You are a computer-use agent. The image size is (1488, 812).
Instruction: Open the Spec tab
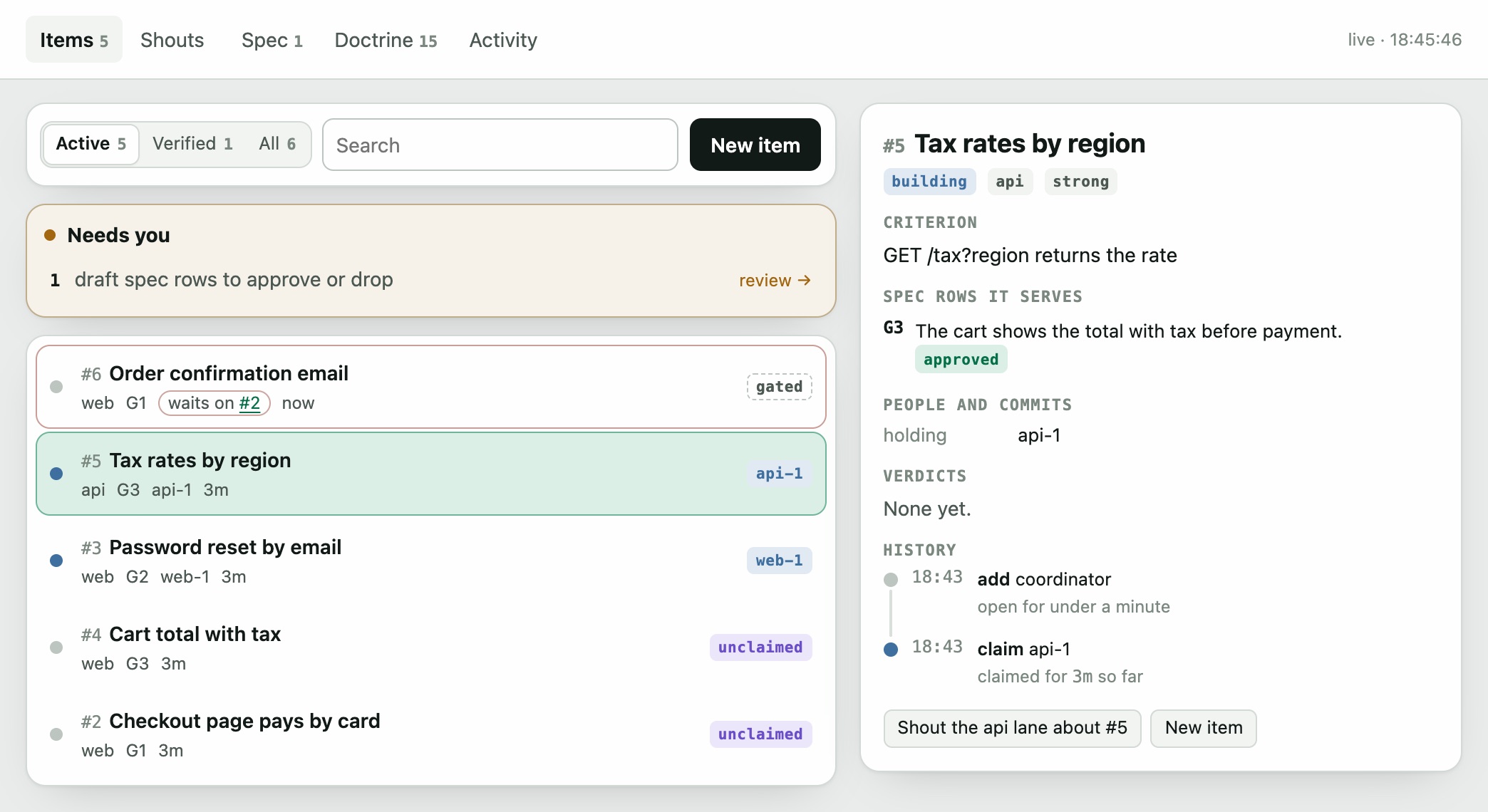(x=272, y=40)
